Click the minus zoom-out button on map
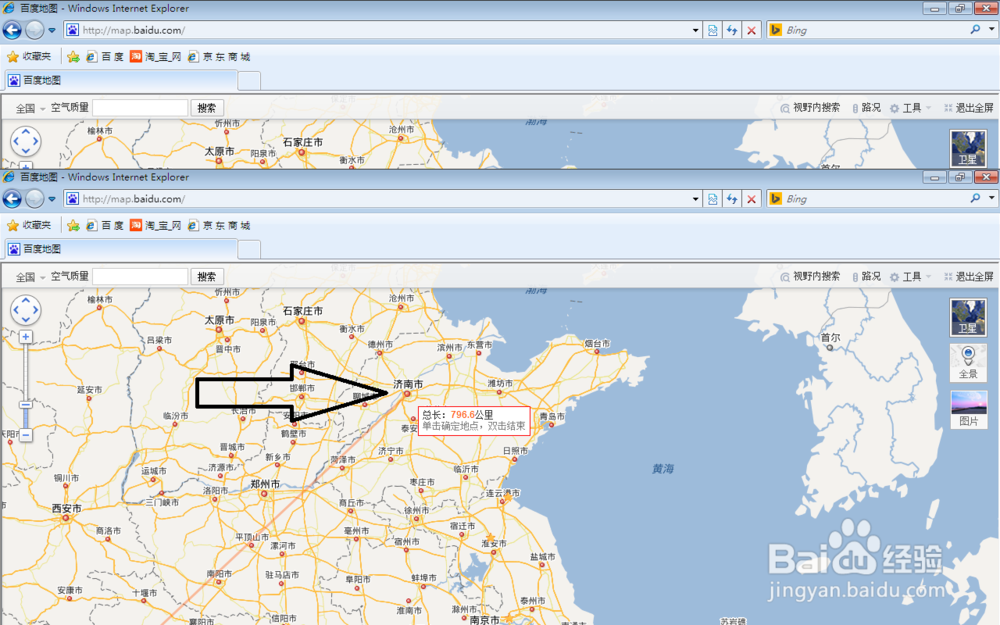Image resolution: width=1000 pixels, height=625 pixels. click(26, 435)
